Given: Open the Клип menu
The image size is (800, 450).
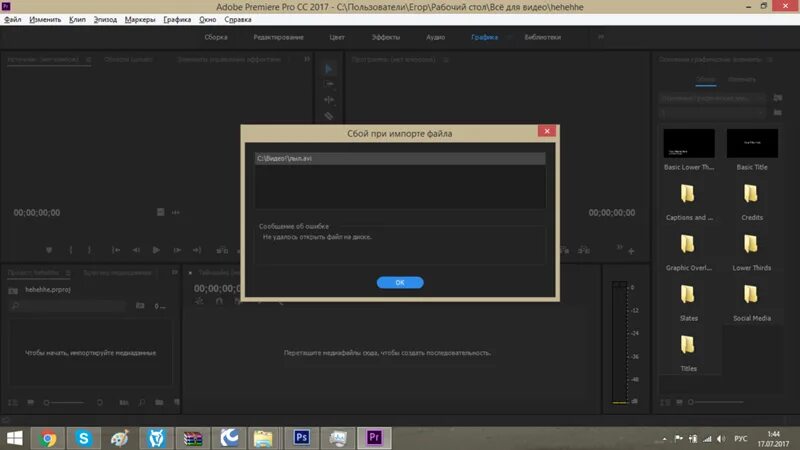Looking at the screenshot, I should point(77,19).
